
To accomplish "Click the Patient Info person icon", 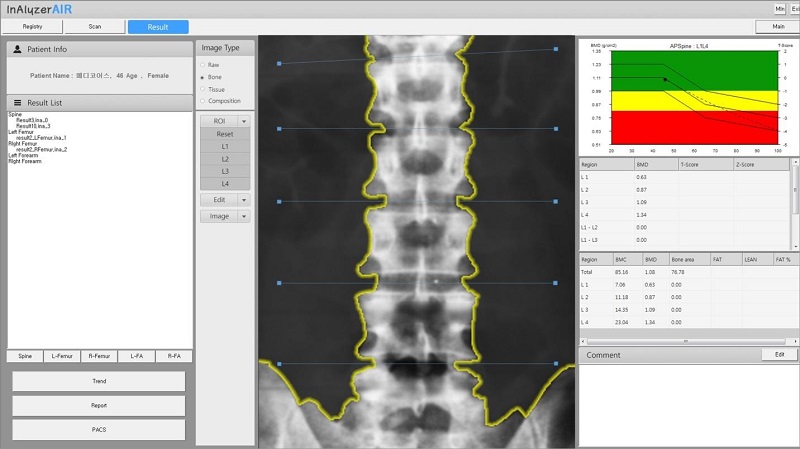I will click(x=17, y=49).
